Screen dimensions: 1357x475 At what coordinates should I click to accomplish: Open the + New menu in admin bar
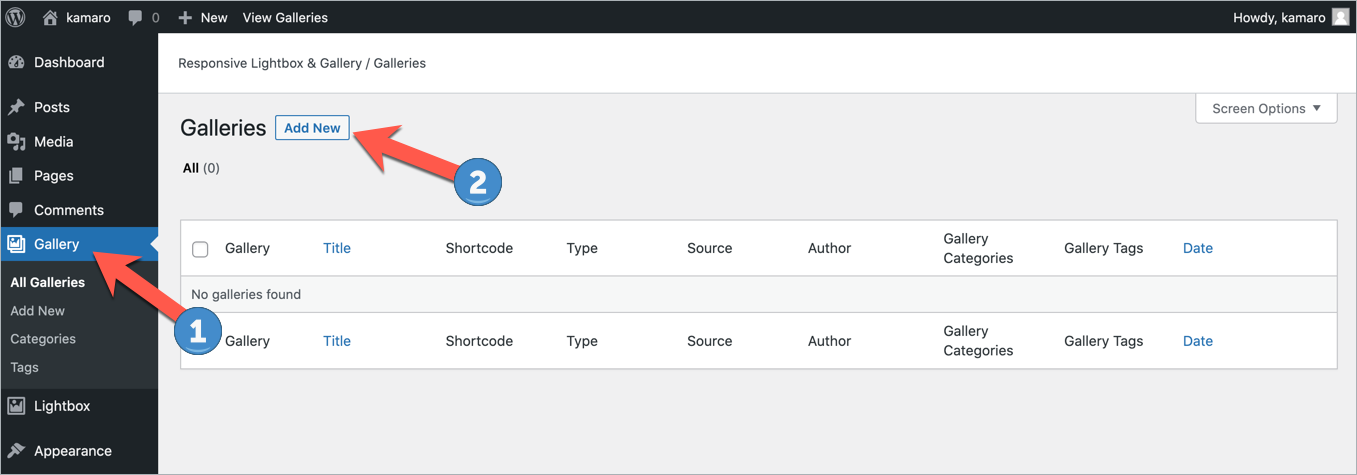[203, 17]
